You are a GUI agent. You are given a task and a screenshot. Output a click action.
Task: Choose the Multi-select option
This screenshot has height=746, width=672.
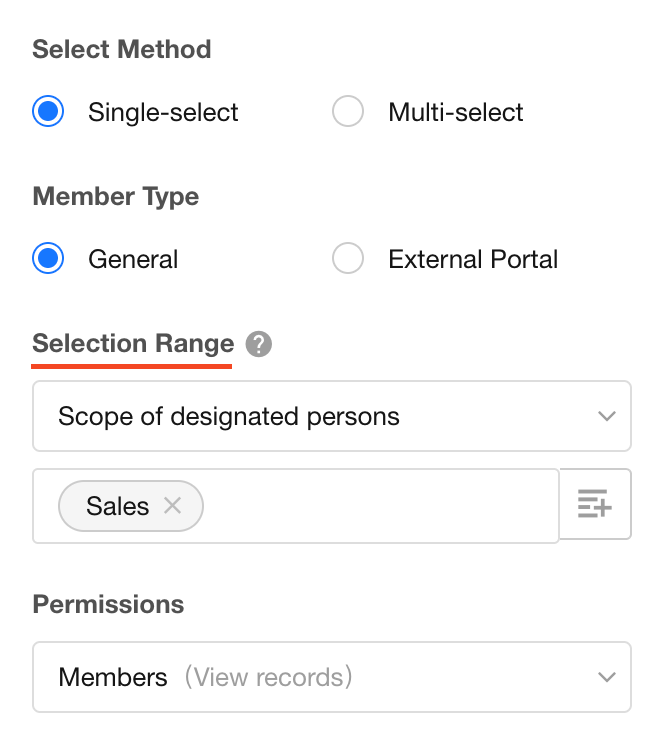(x=348, y=111)
